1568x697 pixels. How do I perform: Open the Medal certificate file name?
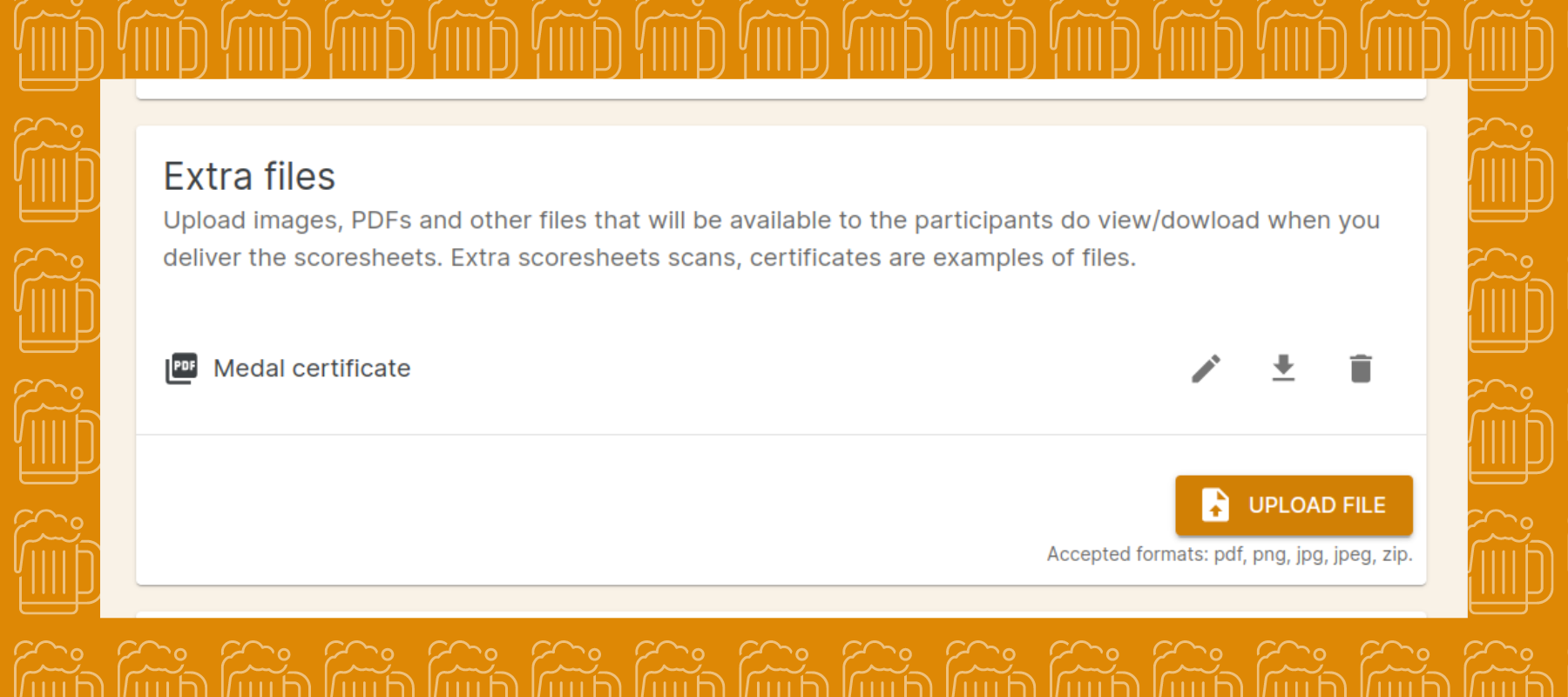[311, 369]
